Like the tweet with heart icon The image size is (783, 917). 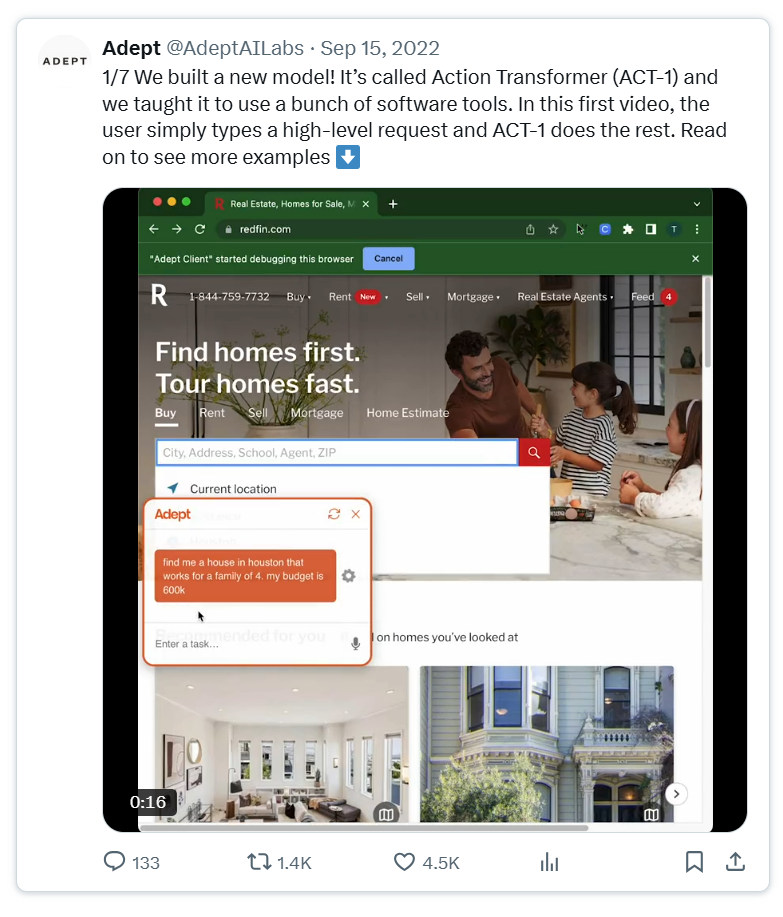404,861
